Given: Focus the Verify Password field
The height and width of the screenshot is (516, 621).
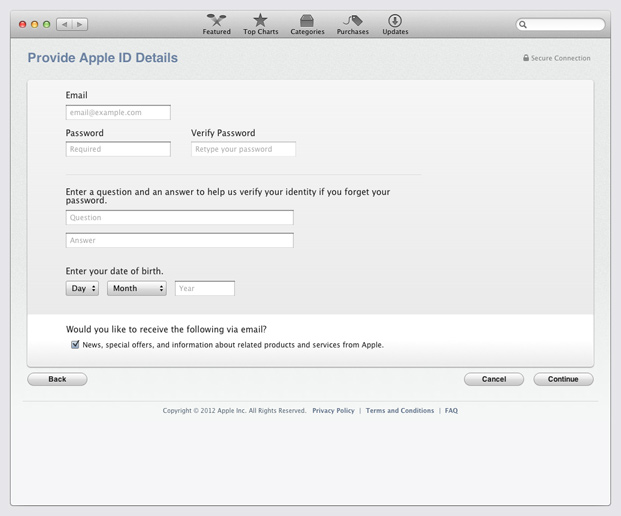Looking at the screenshot, I should tap(243, 149).
